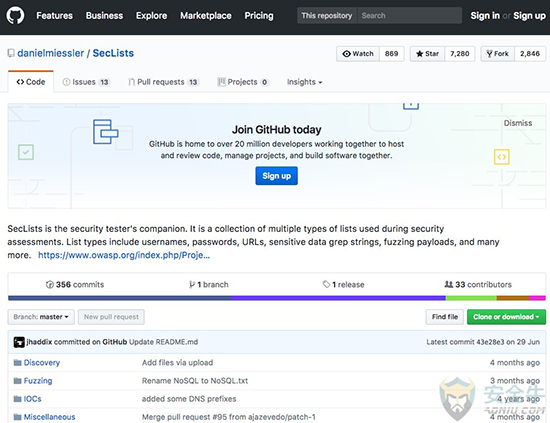This screenshot has height=423, width=550.
Task: Open the Clone or download dropdown
Action: (506, 317)
